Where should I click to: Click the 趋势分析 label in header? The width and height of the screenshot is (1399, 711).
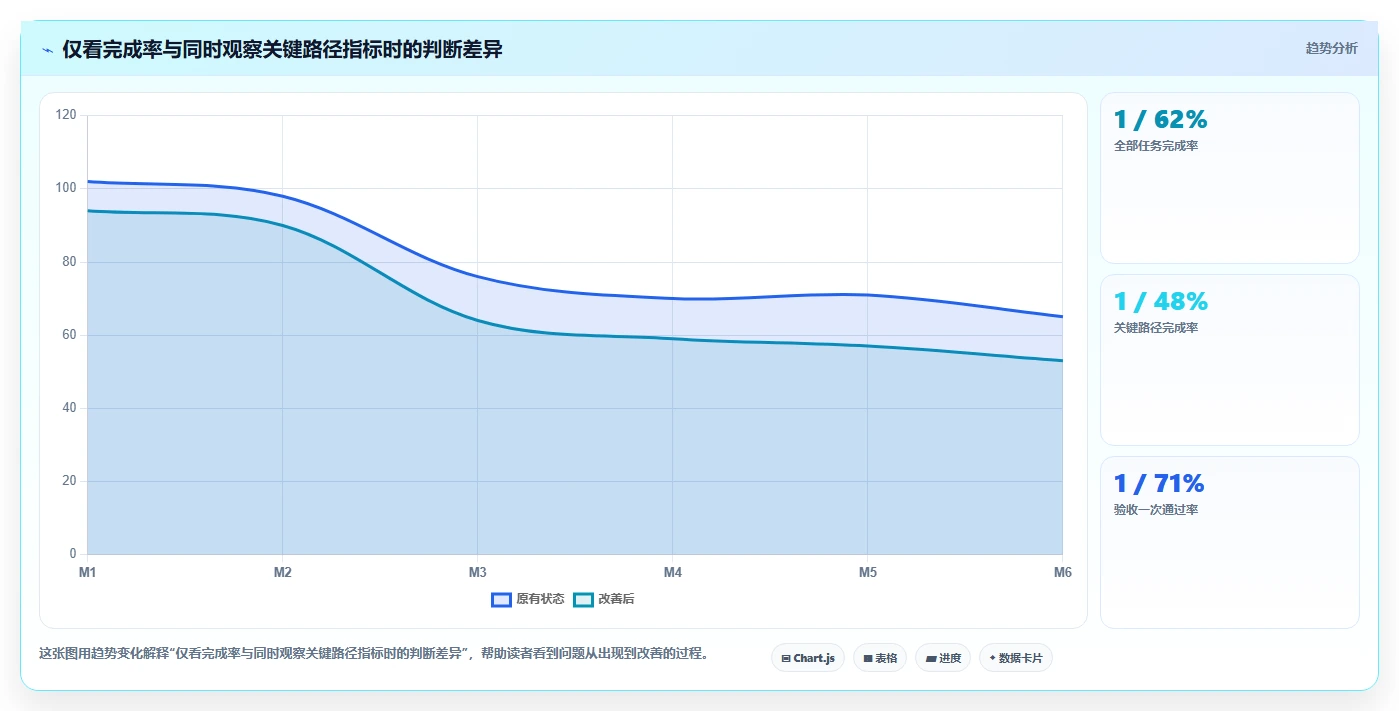(1331, 48)
